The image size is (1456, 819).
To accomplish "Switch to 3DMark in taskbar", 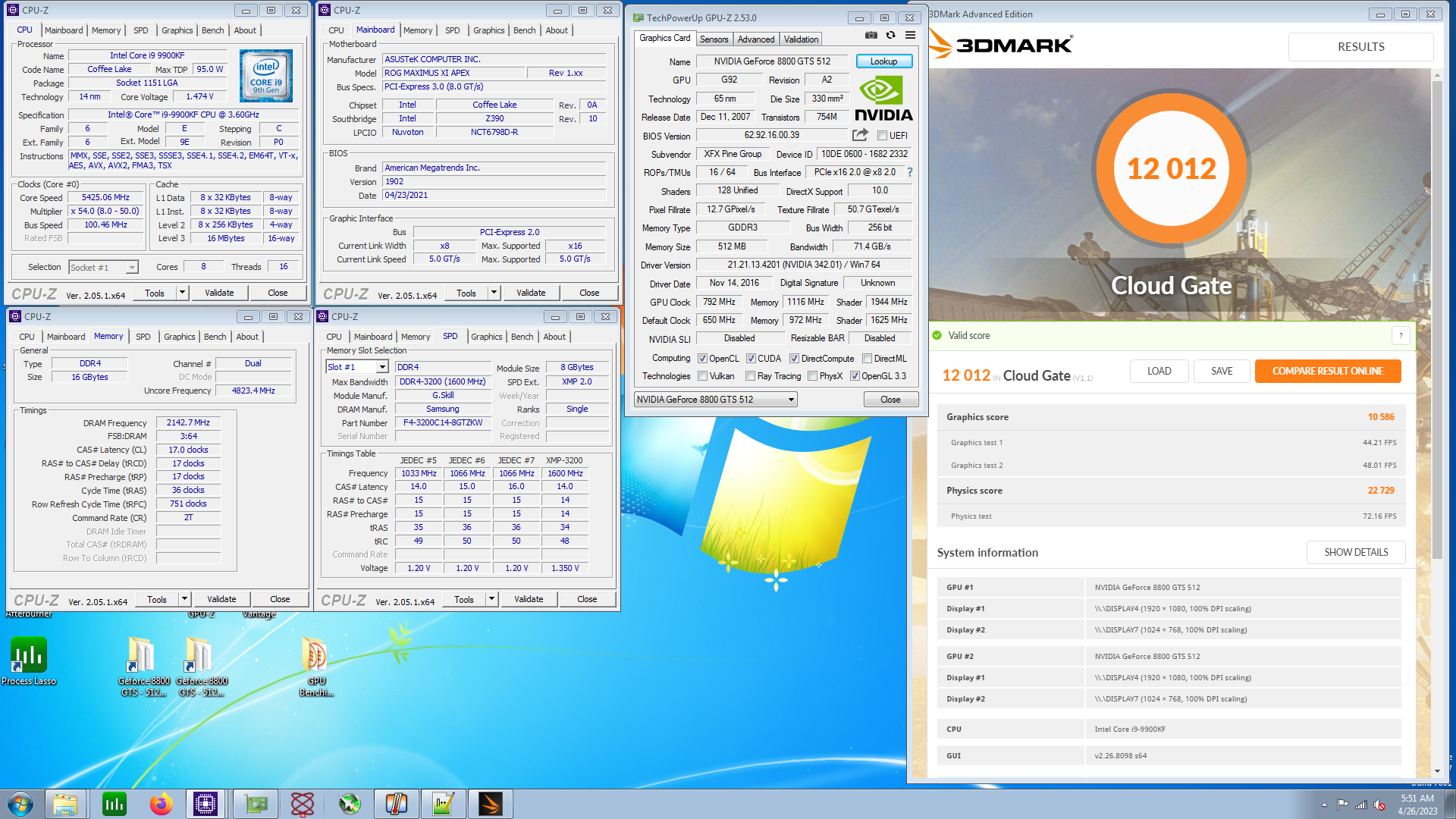I will point(490,804).
